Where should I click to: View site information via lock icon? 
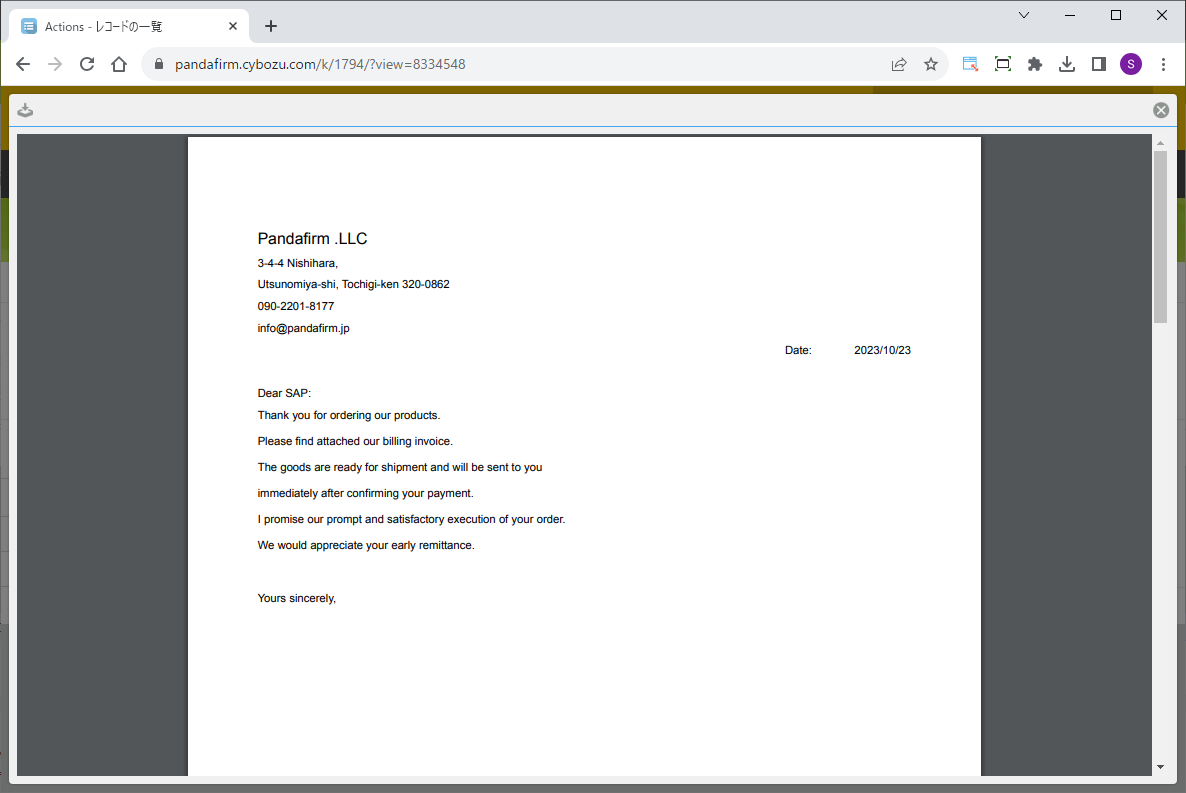click(158, 64)
